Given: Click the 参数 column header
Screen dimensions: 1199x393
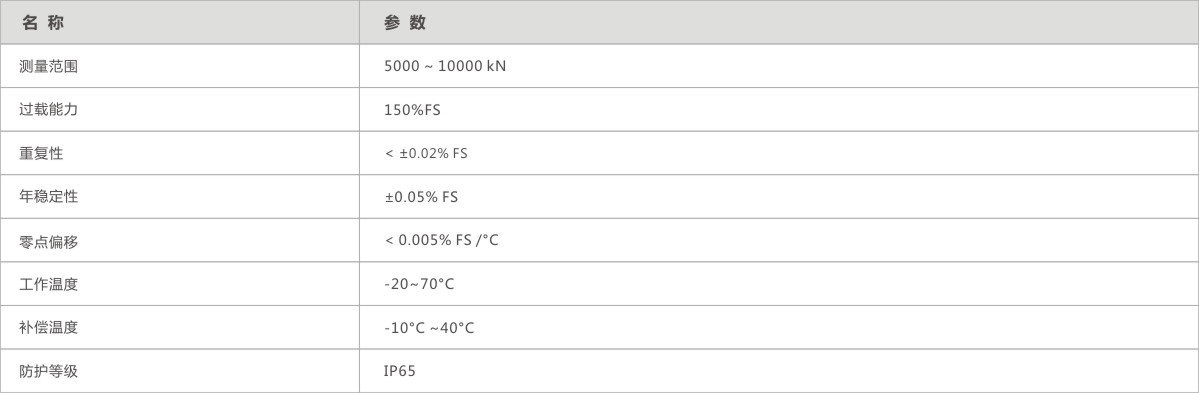Looking at the screenshot, I should [x=405, y=23].
